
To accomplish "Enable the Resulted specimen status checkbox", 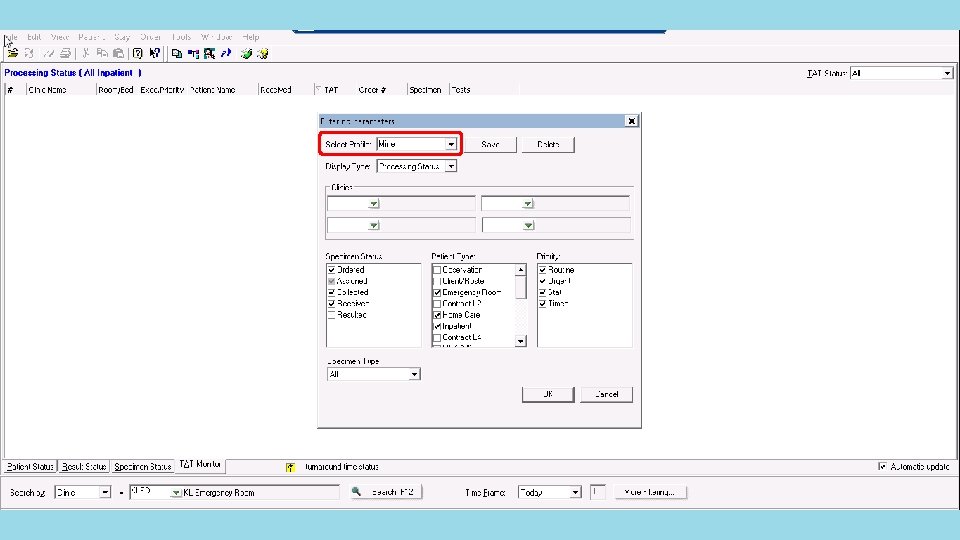I will pos(331,315).
